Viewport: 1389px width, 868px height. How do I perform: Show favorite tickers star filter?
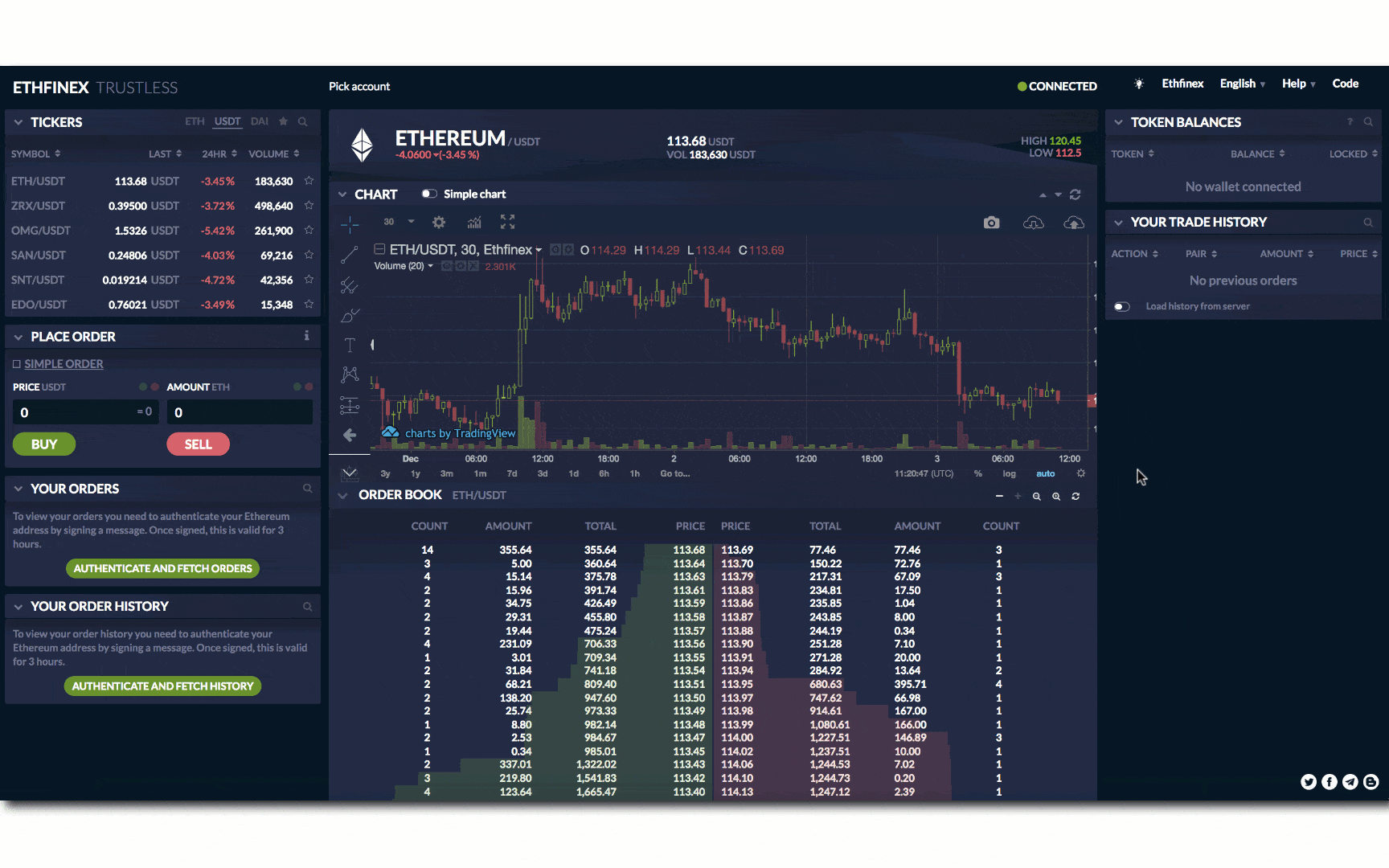tap(283, 121)
